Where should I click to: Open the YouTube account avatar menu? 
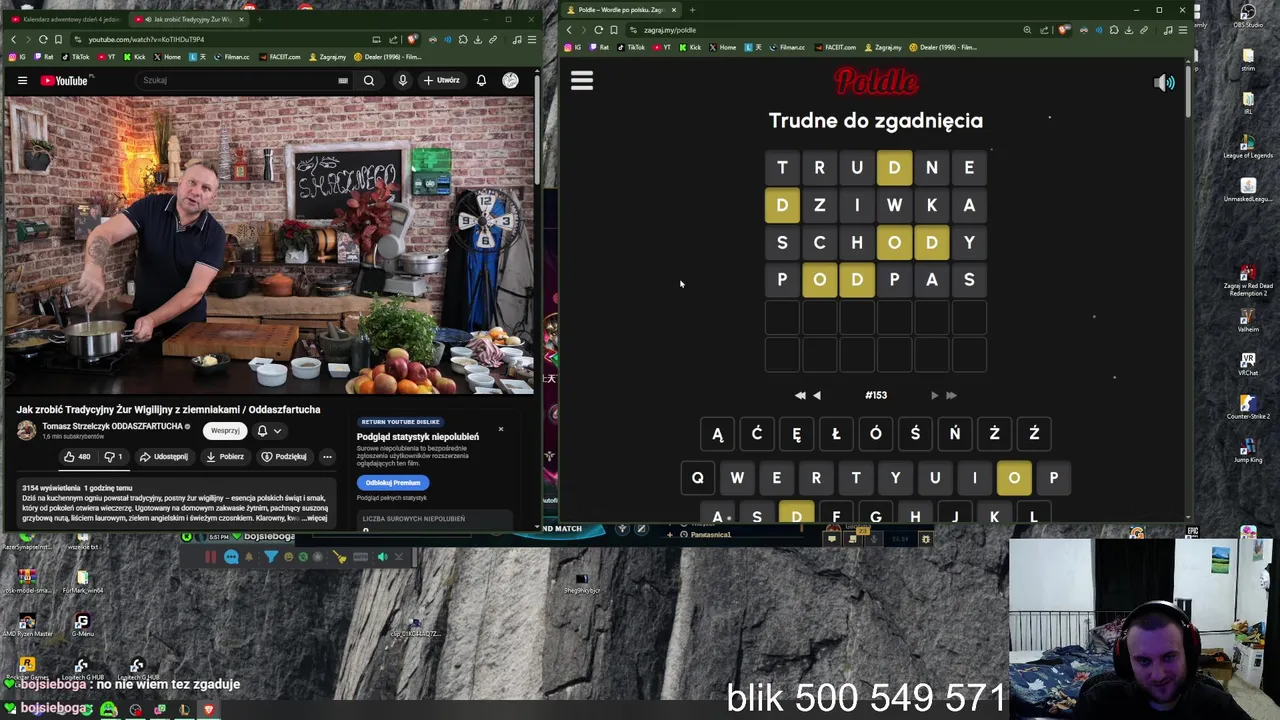[510, 81]
